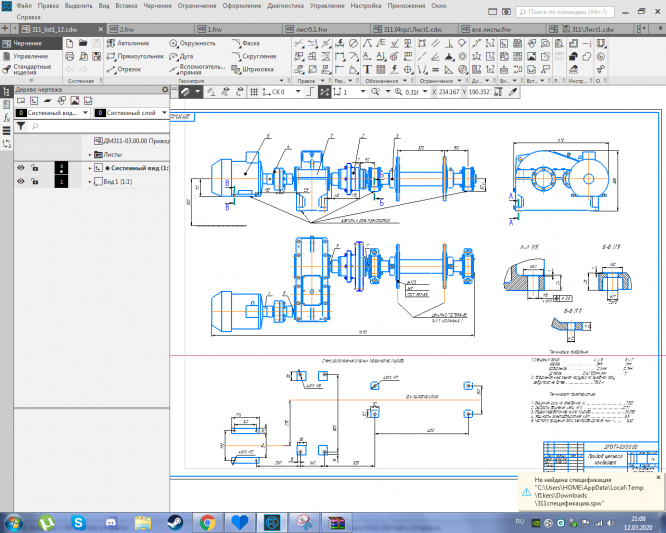
Task: Hide Системный вид using eye icon
Action: point(20,168)
